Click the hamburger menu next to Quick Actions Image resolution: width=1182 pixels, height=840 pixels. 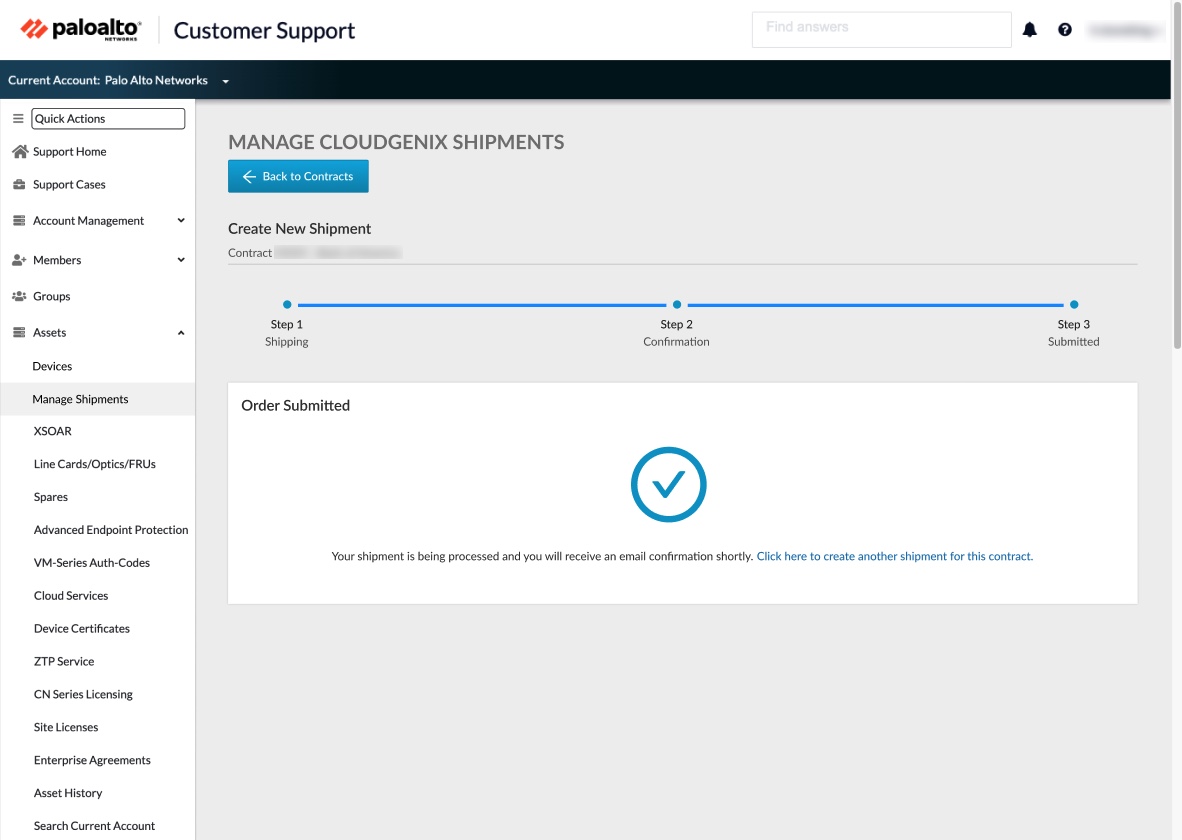coord(17,118)
